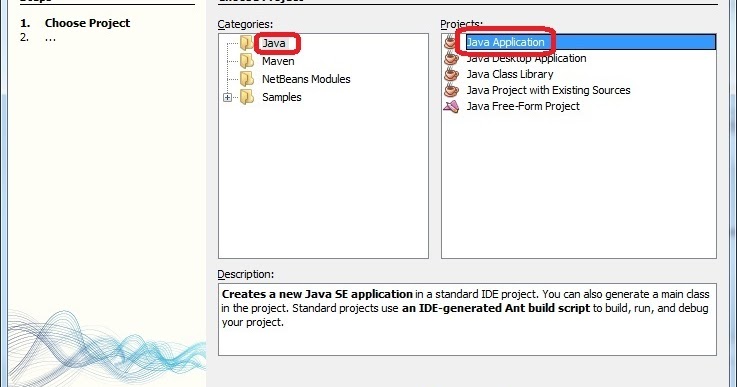Click the Java Desktop Application cup icon
Screen dimensions: 737x387
click(451, 58)
